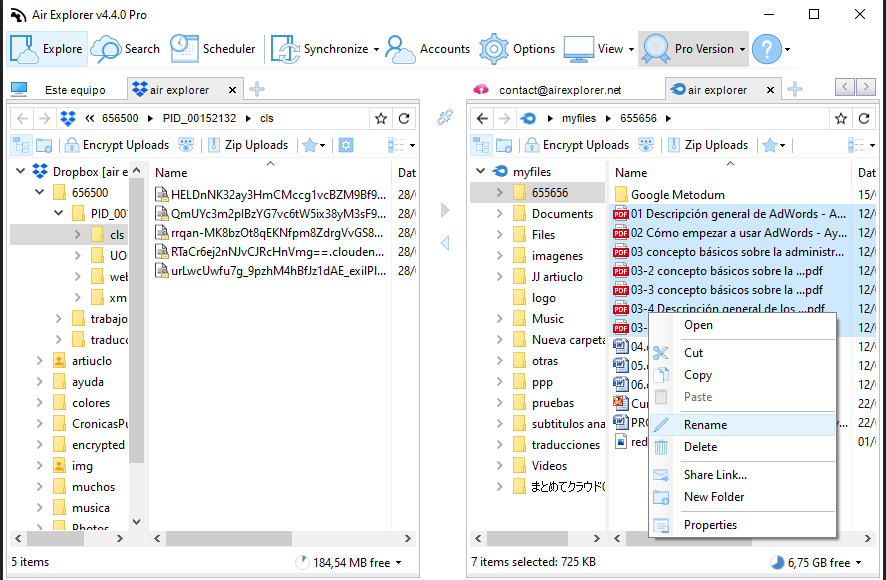Viewport: 886px width, 580px height.
Task: Add a new tab in the right pane
Action: click(x=795, y=89)
